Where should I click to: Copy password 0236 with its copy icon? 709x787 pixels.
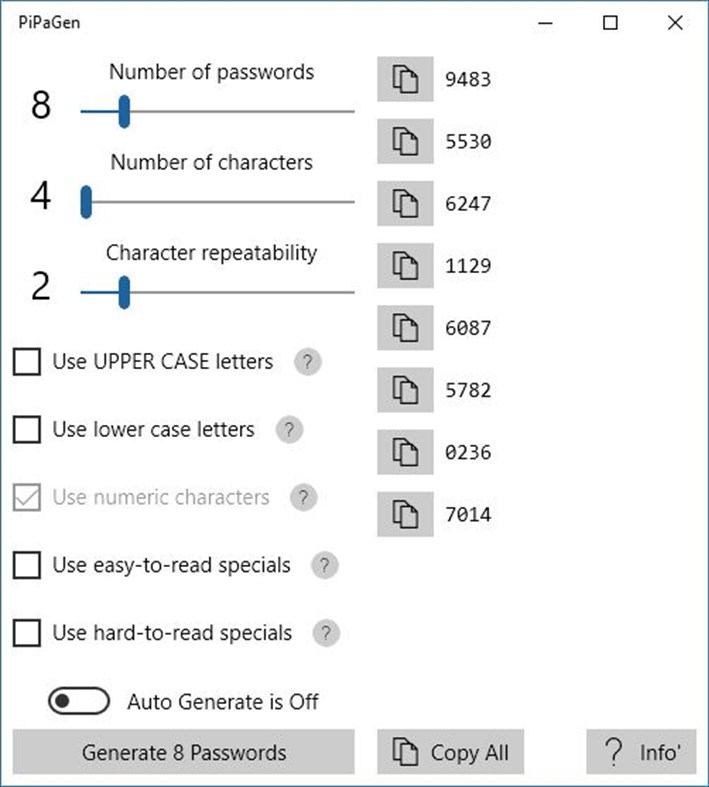[x=405, y=452]
